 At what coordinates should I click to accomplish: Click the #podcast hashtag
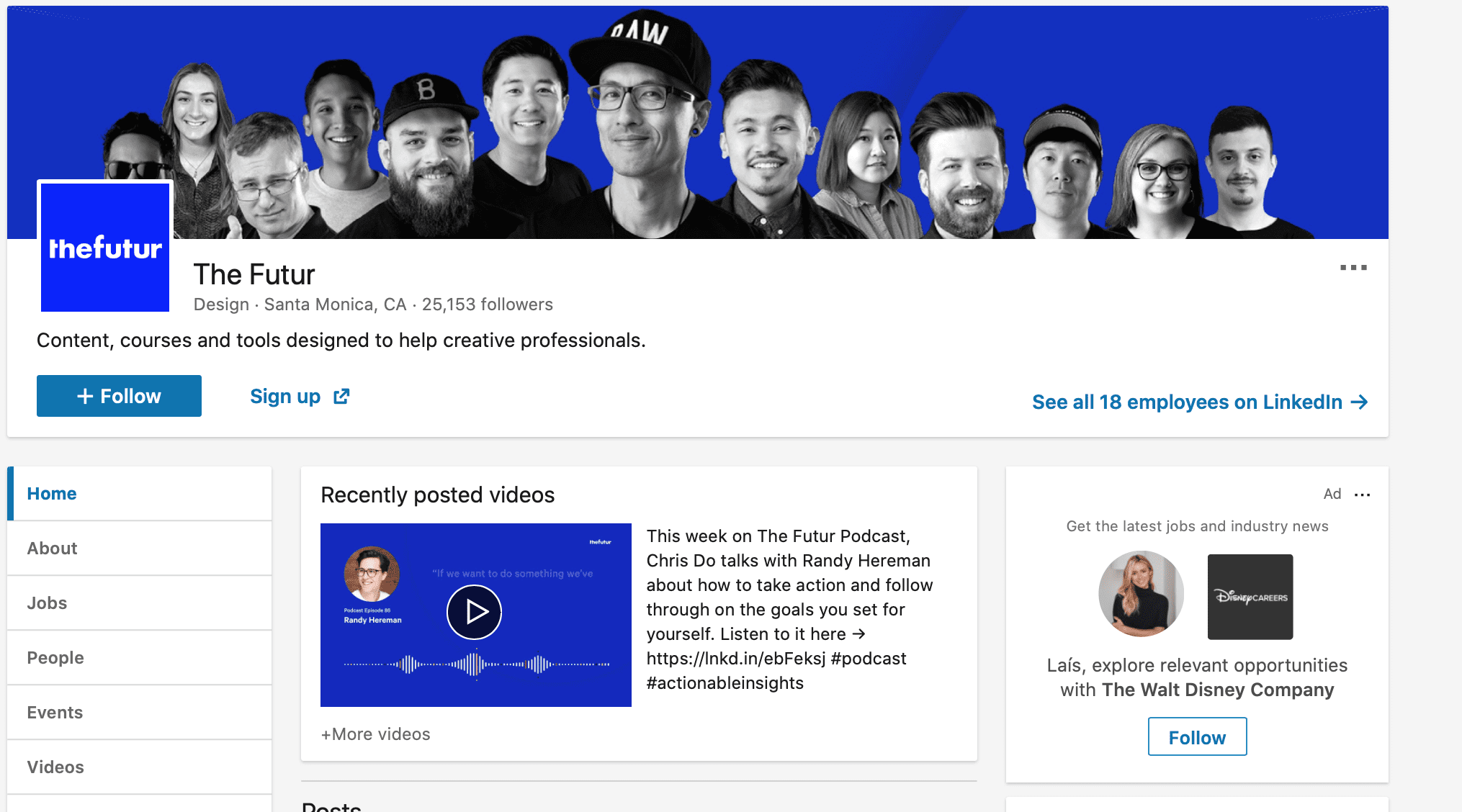869,659
